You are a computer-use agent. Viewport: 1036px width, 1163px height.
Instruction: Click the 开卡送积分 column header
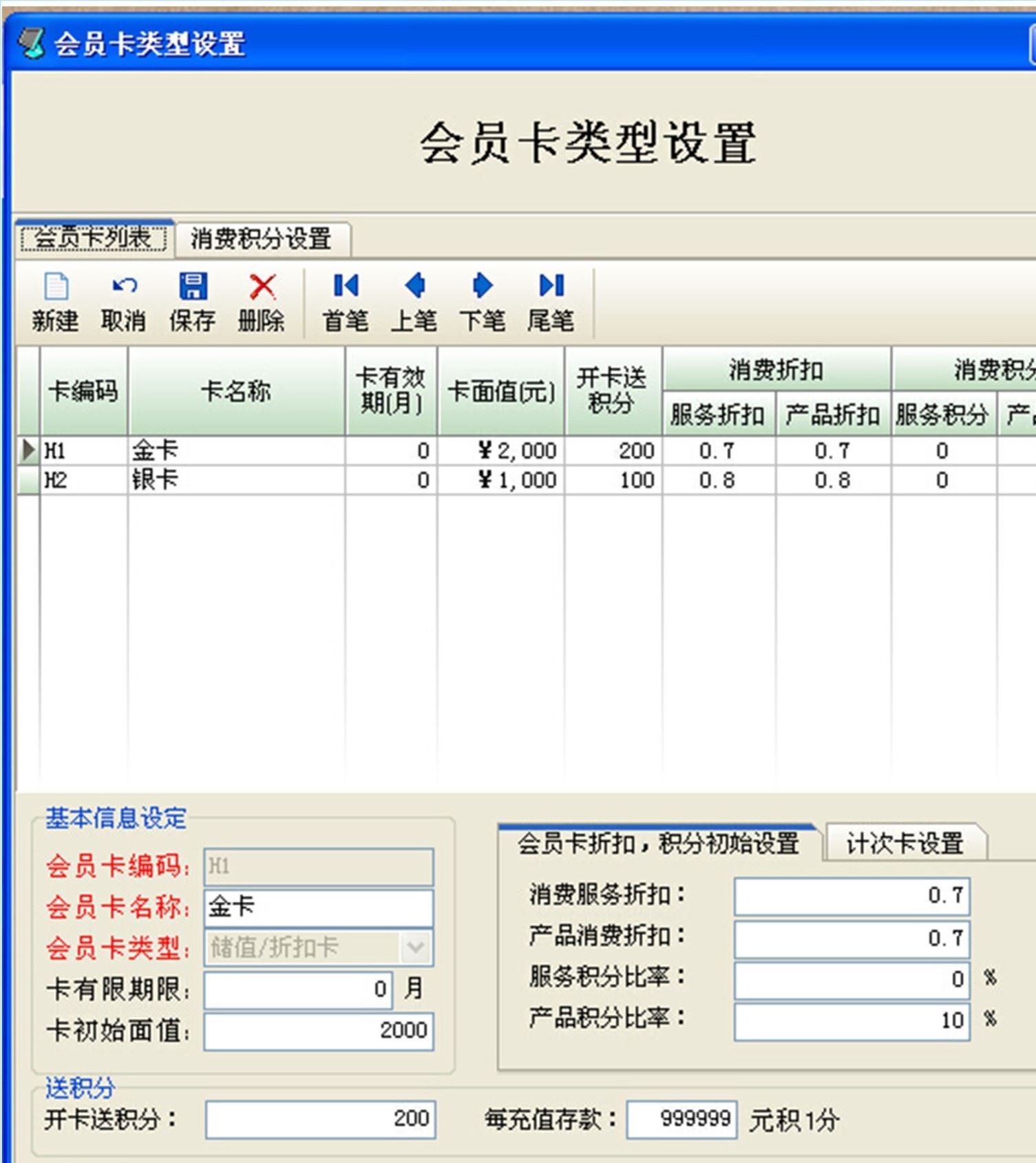point(613,390)
